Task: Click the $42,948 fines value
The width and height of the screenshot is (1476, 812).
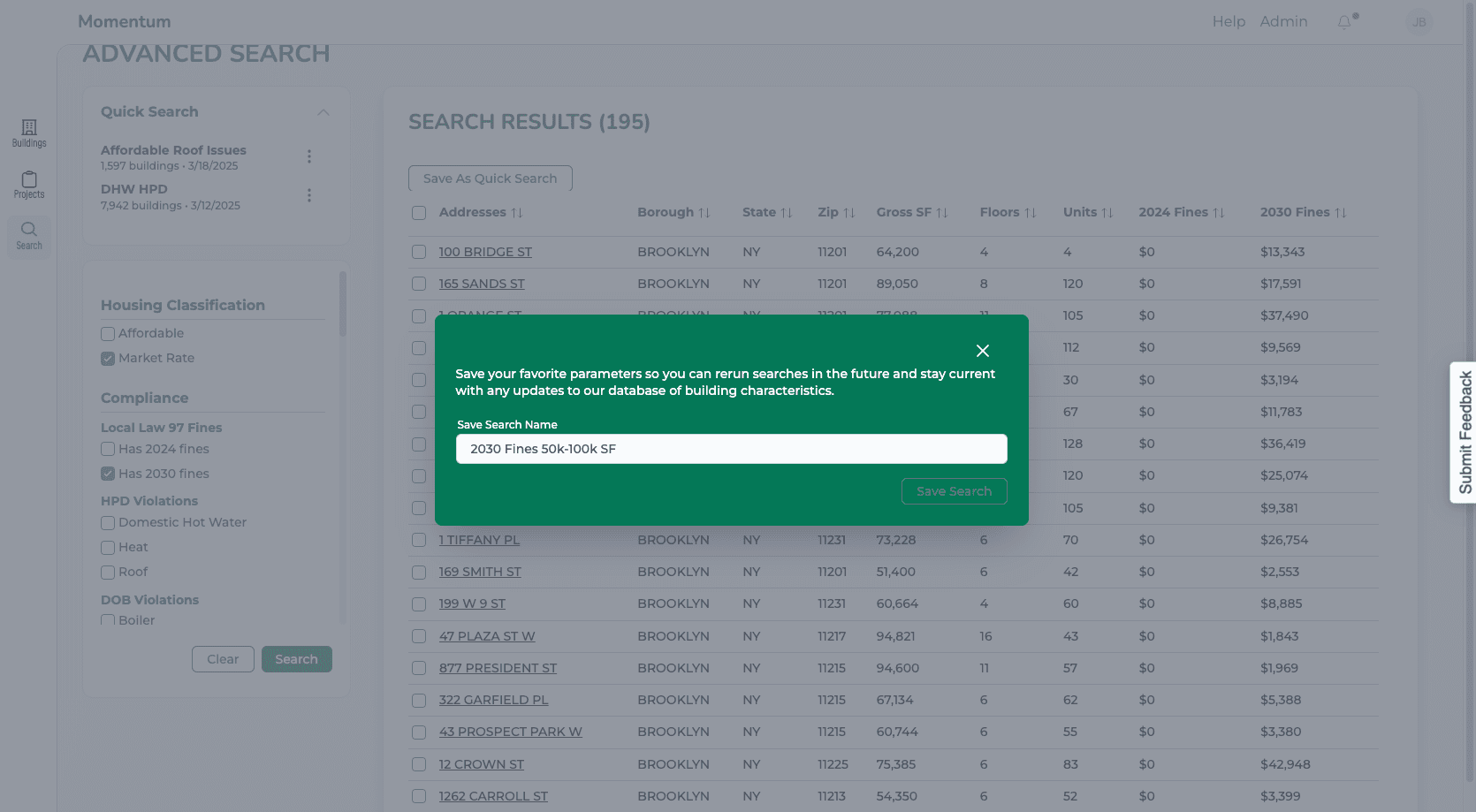Action: [x=1285, y=764]
